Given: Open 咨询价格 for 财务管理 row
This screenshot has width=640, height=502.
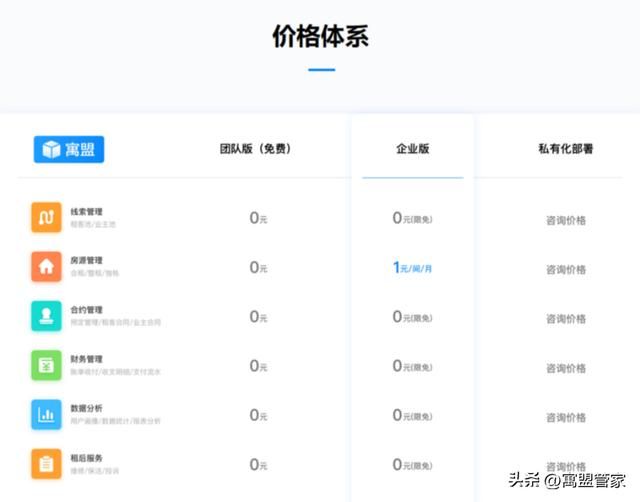Looking at the screenshot, I should [566, 368].
